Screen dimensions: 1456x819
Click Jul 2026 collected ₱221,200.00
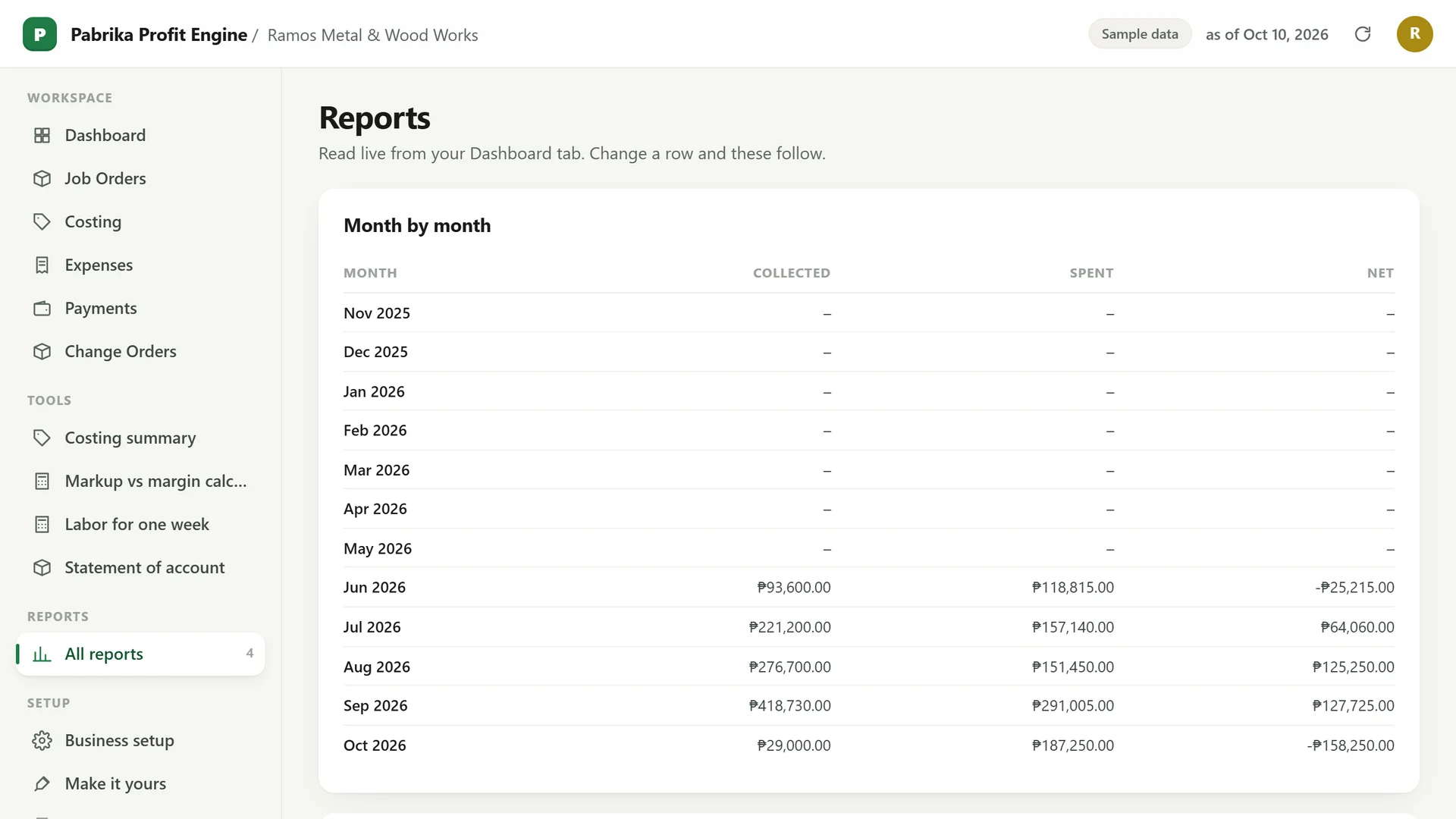pyautogui.click(x=789, y=627)
